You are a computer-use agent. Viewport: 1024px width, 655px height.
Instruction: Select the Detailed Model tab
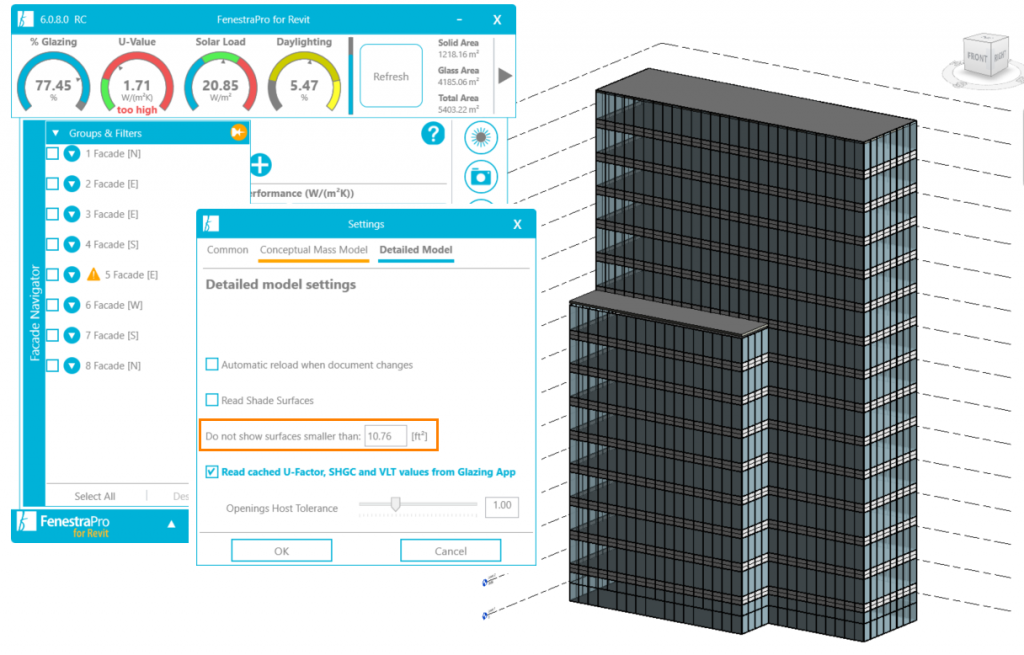click(x=416, y=249)
